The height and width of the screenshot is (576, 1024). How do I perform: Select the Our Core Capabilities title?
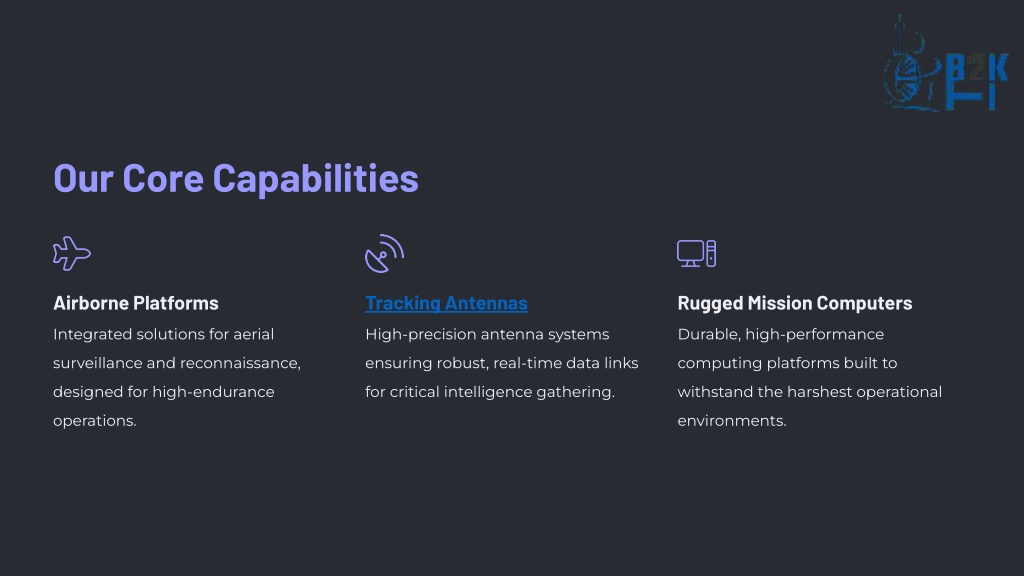(236, 178)
